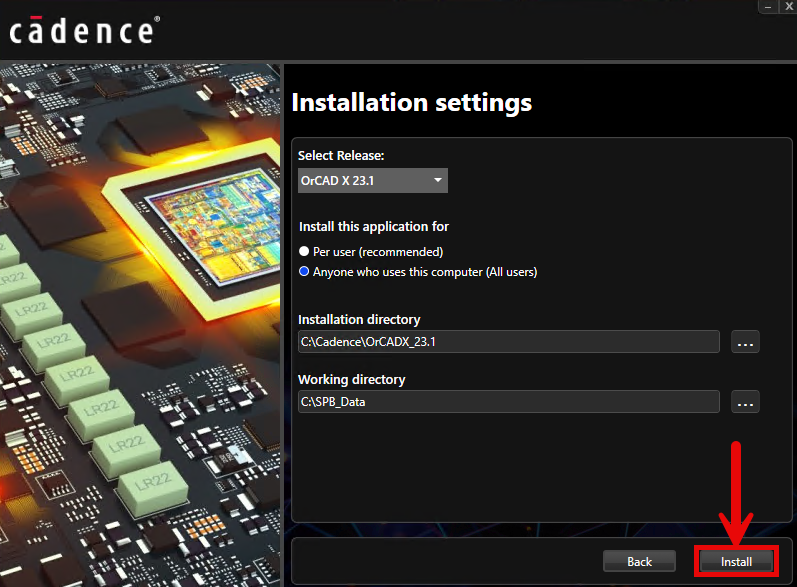797x587 pixels.
Task: Browse for the Working directory folder
Action: click(745, 402)
